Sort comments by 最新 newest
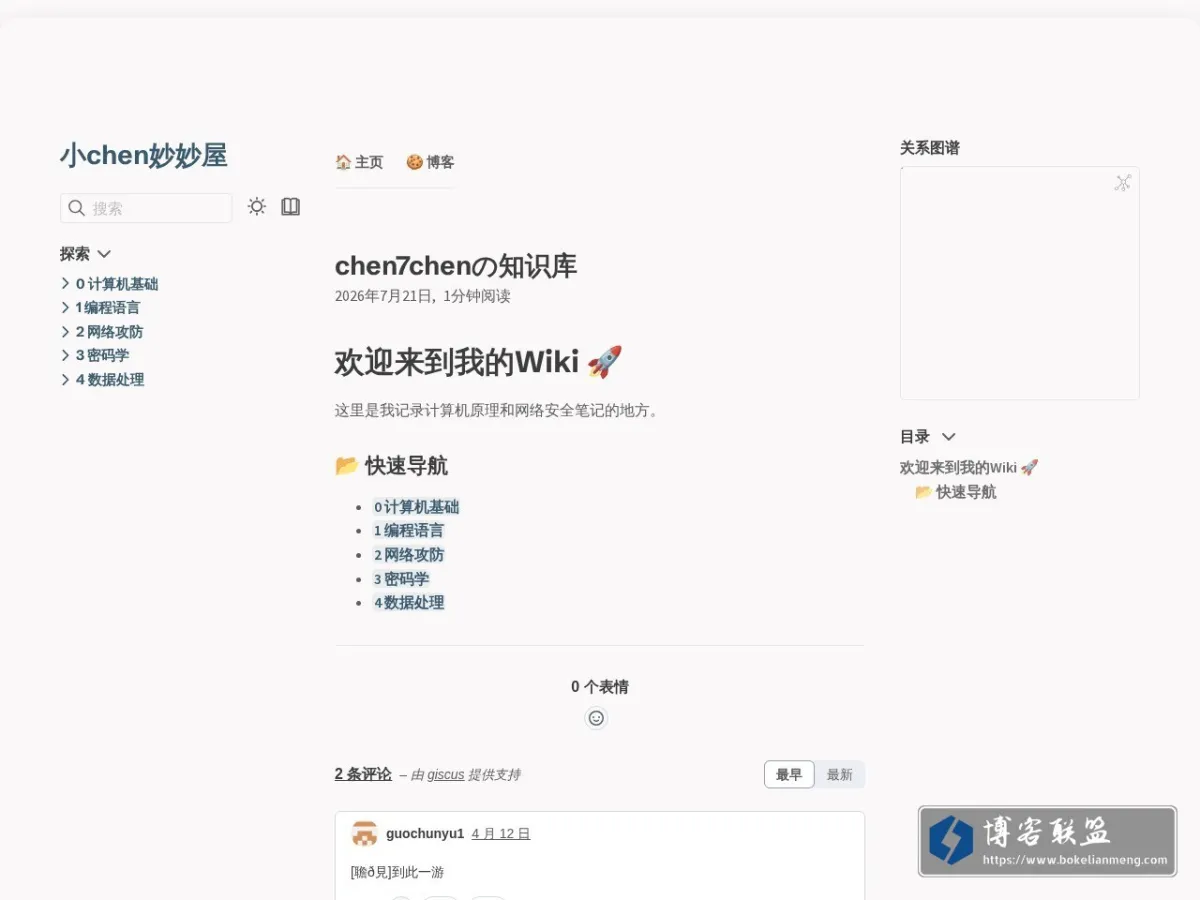The image size is (1200, 900). coord(840,775)
